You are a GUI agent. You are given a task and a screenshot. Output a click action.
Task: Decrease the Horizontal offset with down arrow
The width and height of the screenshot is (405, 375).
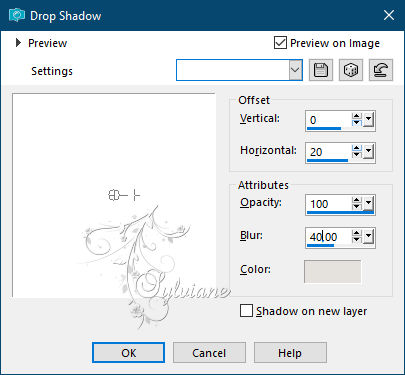pos(357,155)
